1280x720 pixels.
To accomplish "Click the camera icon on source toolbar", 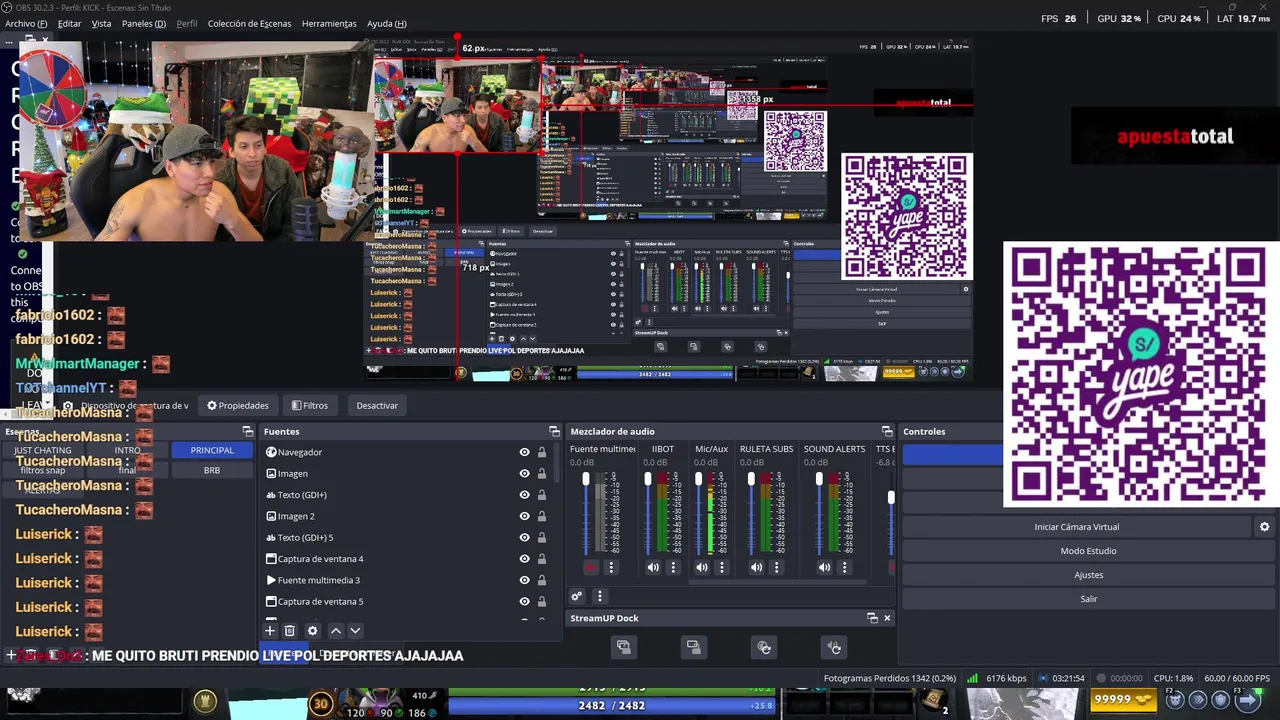I will coord(68,406).
